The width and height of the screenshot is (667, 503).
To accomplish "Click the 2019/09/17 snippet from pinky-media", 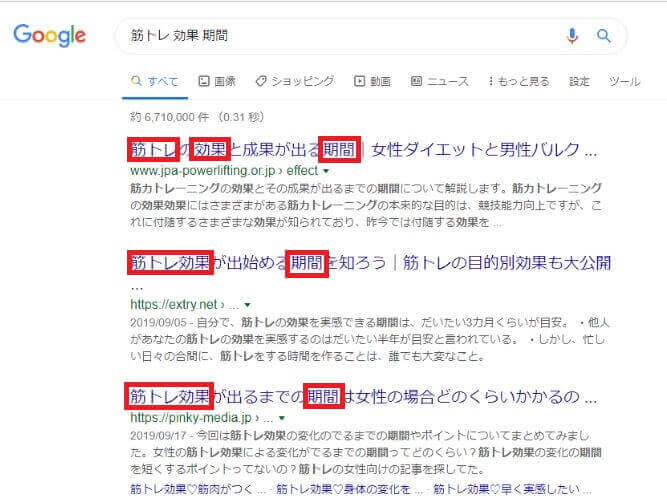I will tap(366, 452).
